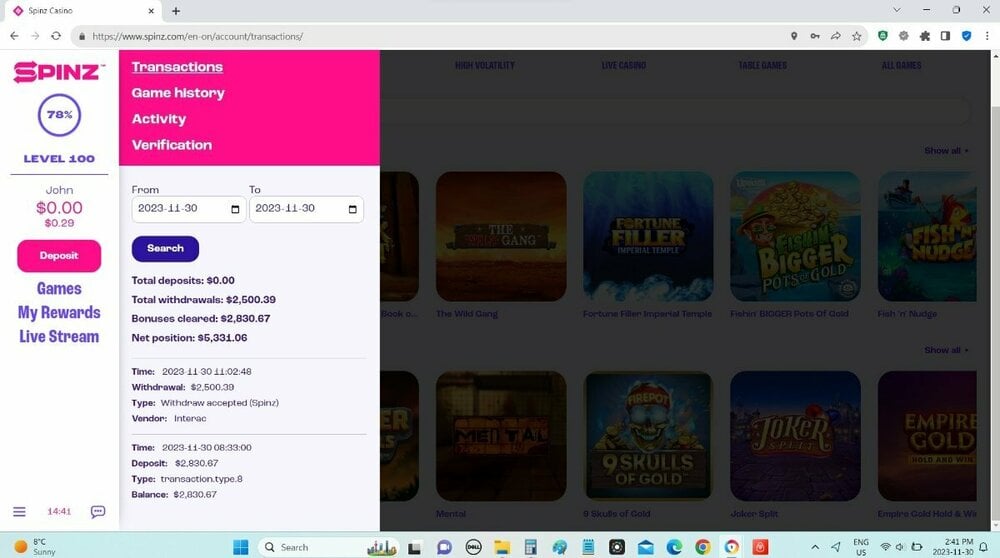The image size is (1000, 558).
Task: Open Game history
Action: 178,93
